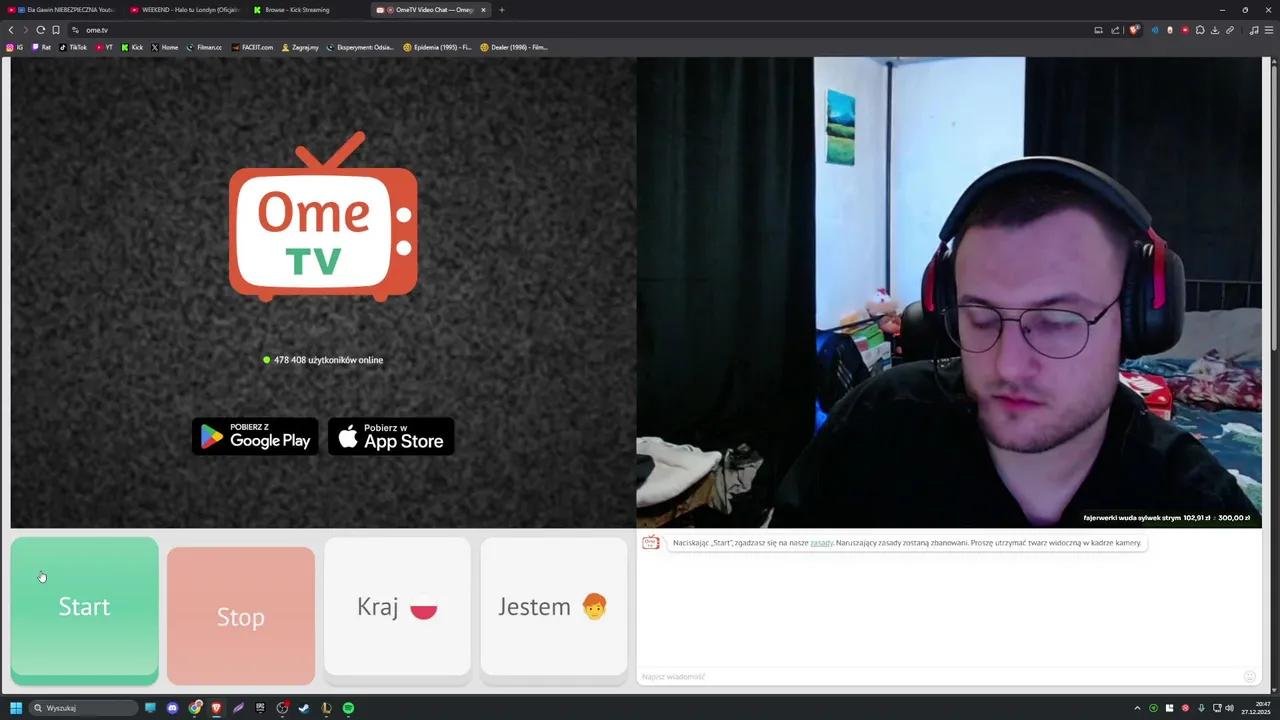Screen dimensions: 1280x720
Task: Switch to the Ela Gawin YouTube tab
Action: pos(60,10)
